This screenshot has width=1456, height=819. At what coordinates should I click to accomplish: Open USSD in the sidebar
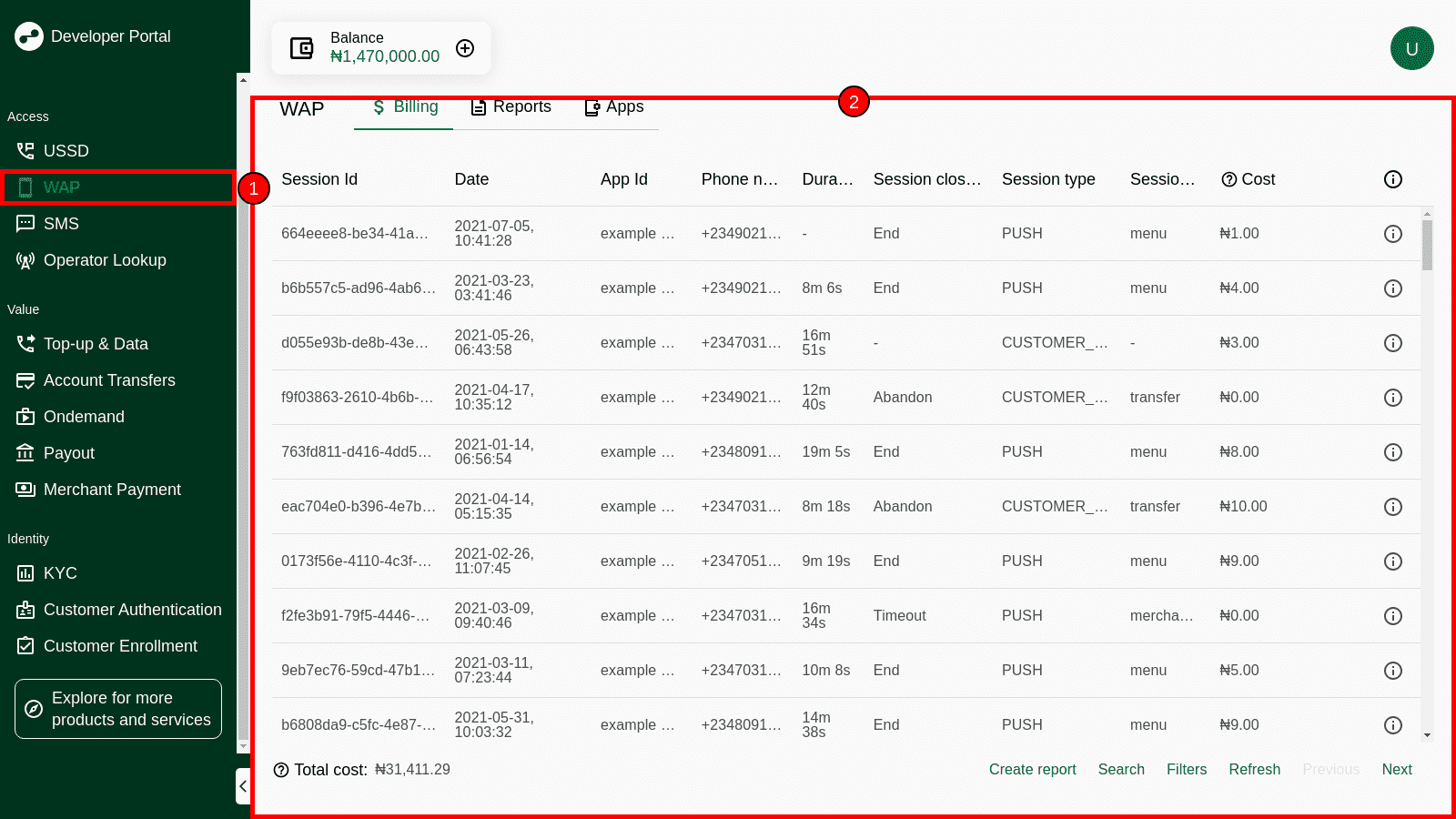[66, 151]
